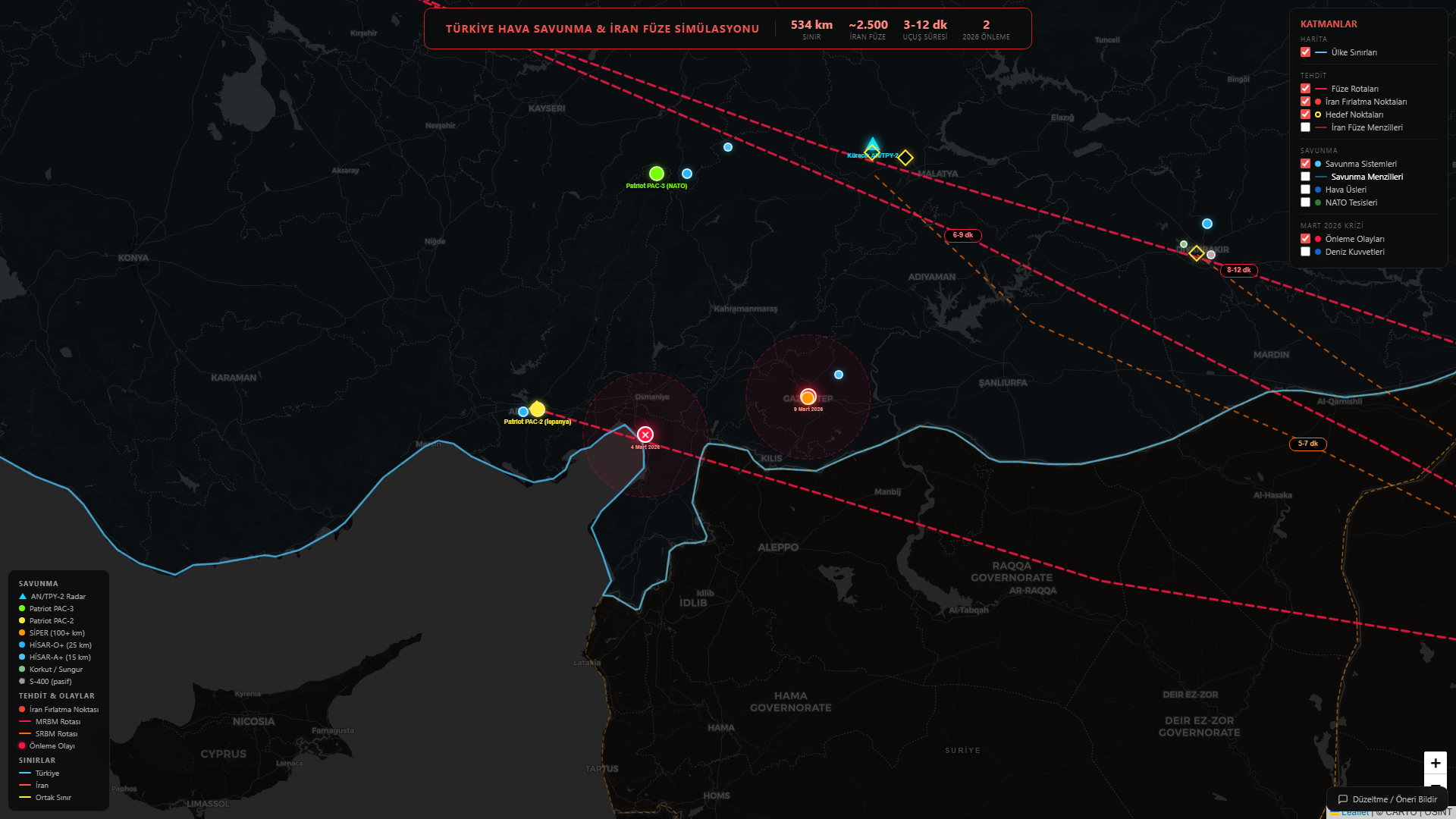This screenshot has width=1456, height=819.
Task: Turn on the Hava Üsleri layer
Action: 1305,190
